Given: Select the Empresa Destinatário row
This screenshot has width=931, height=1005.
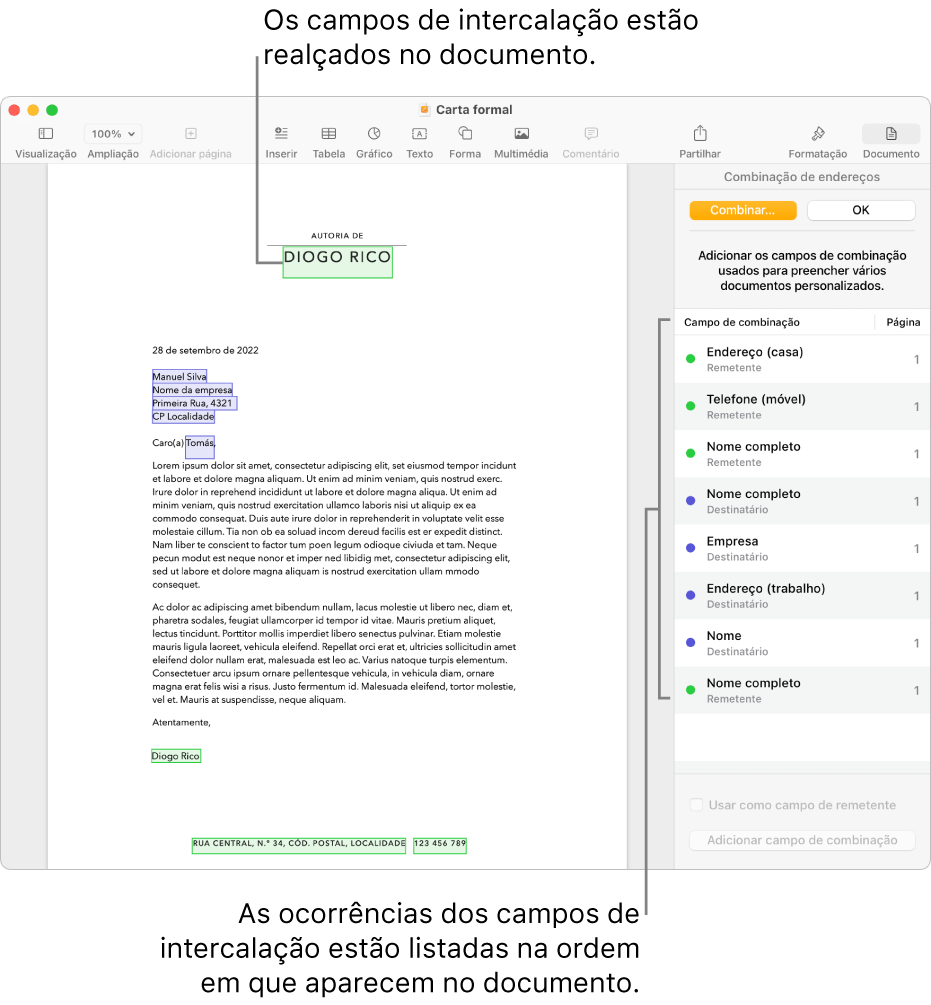Looking at the screenshot, I should [x=802, y=549].
